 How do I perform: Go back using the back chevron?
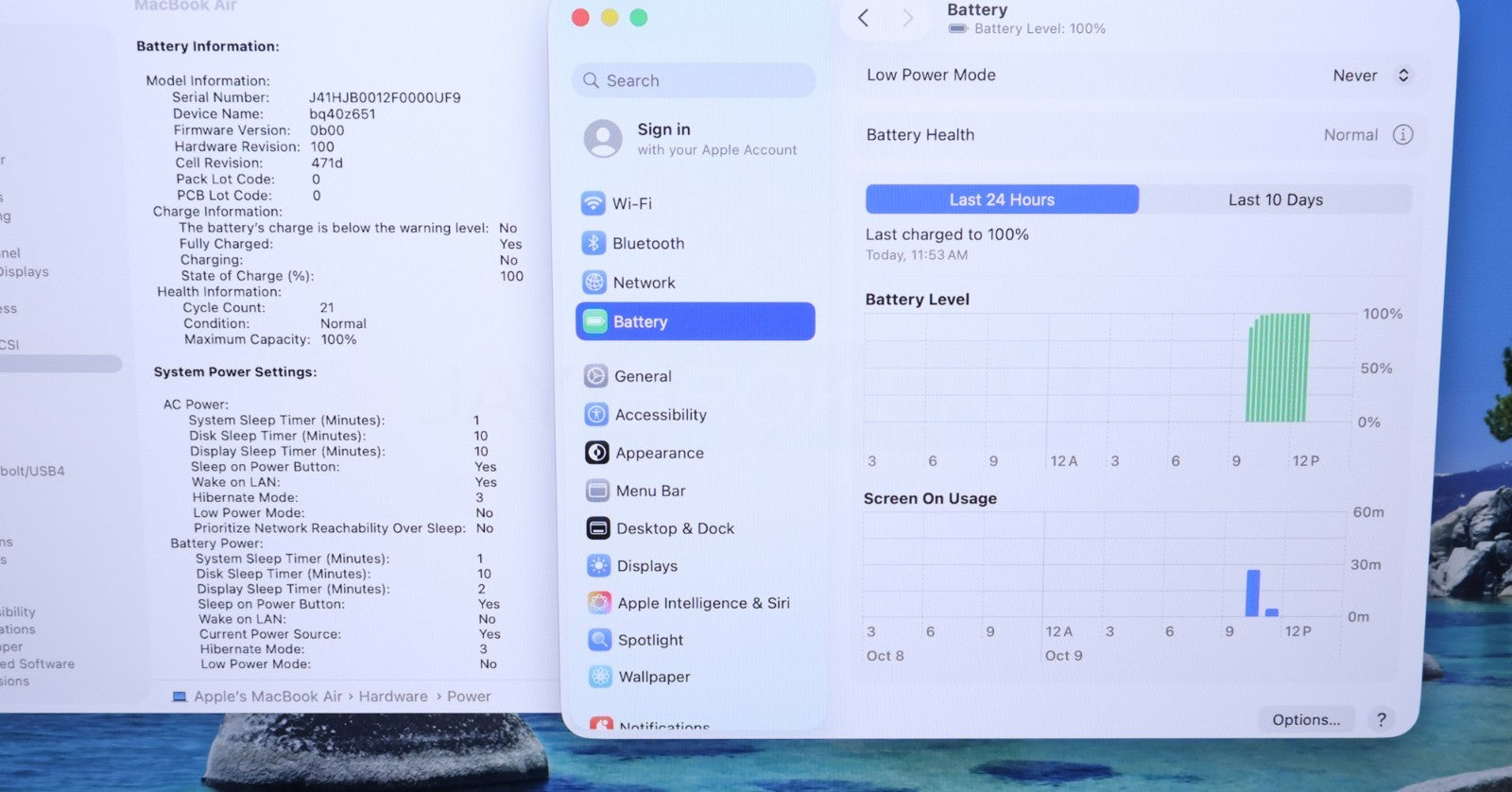(863, 18)
